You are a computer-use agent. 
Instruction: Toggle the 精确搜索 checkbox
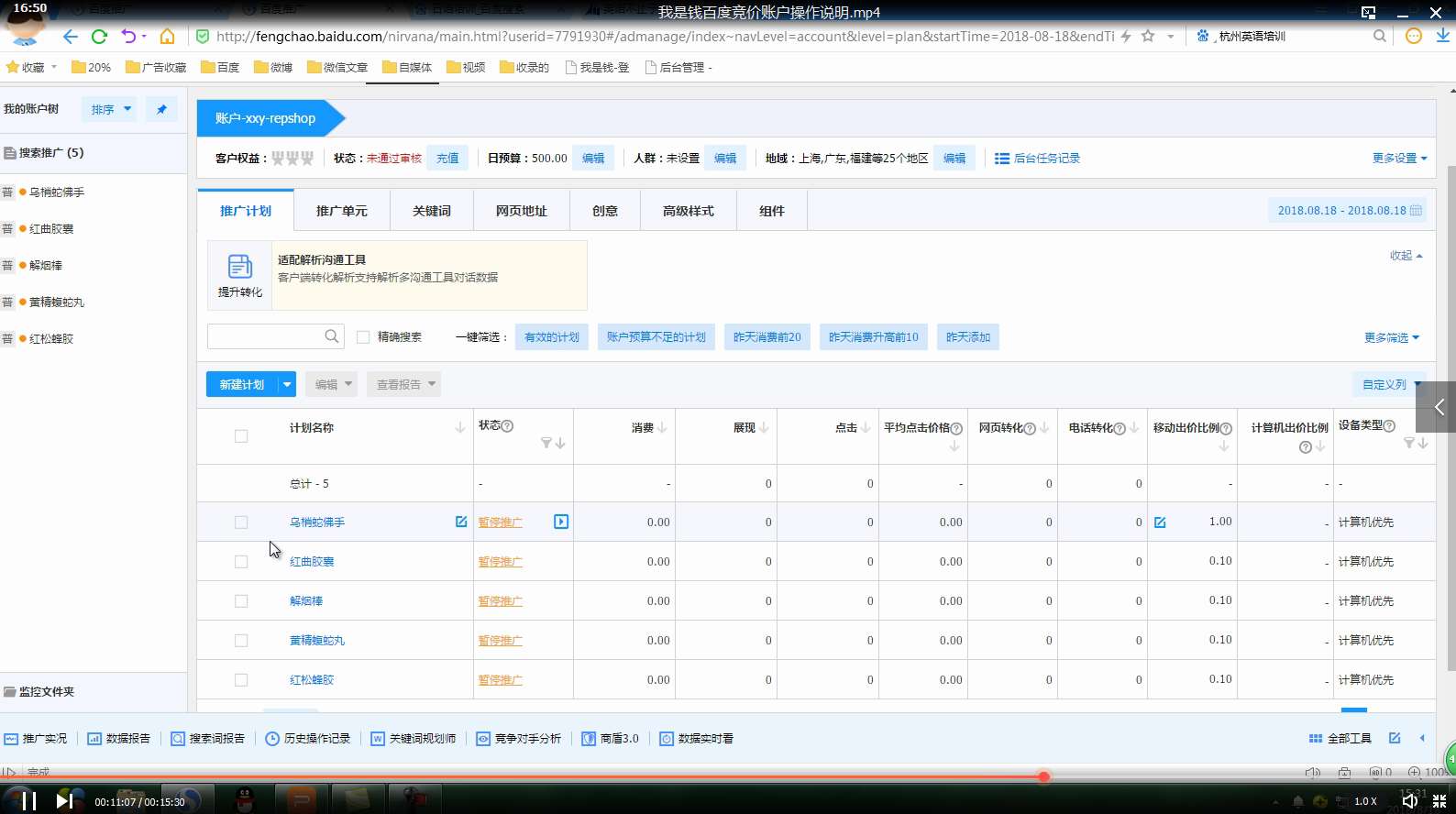pos(363,337)
